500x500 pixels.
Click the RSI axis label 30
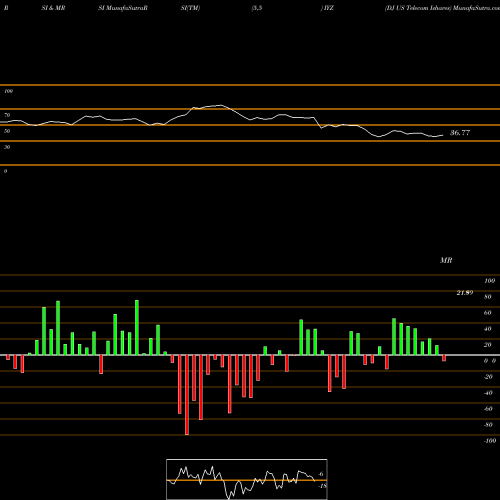pos(7,147)
